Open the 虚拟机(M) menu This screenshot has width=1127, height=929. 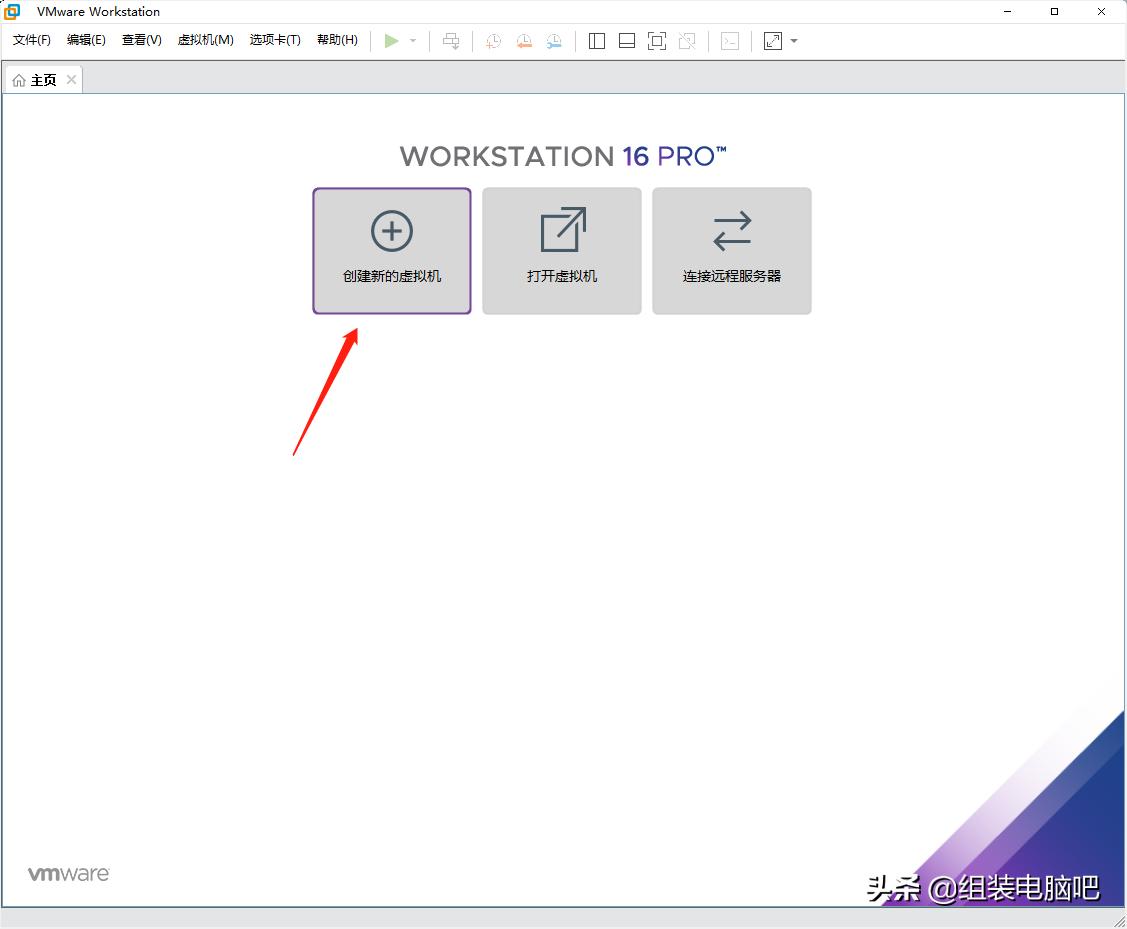[206, 40]
